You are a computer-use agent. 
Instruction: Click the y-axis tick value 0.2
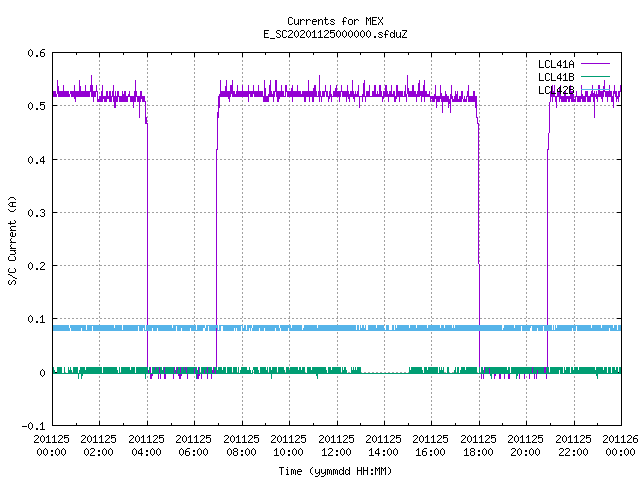coord(36,266)
